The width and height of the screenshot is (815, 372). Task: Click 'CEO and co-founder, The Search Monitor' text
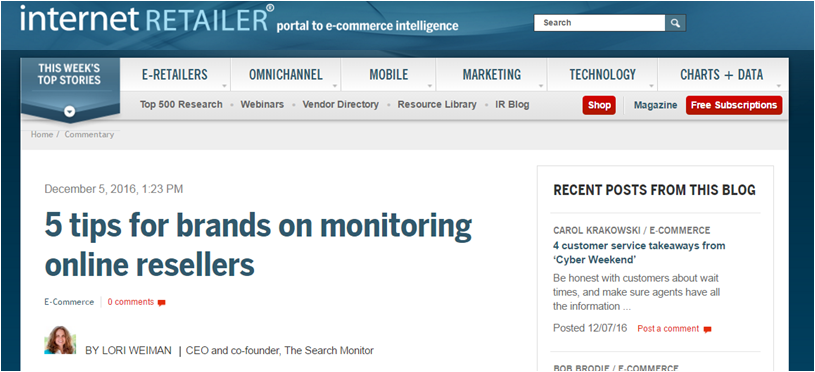(x=280, y=351)
